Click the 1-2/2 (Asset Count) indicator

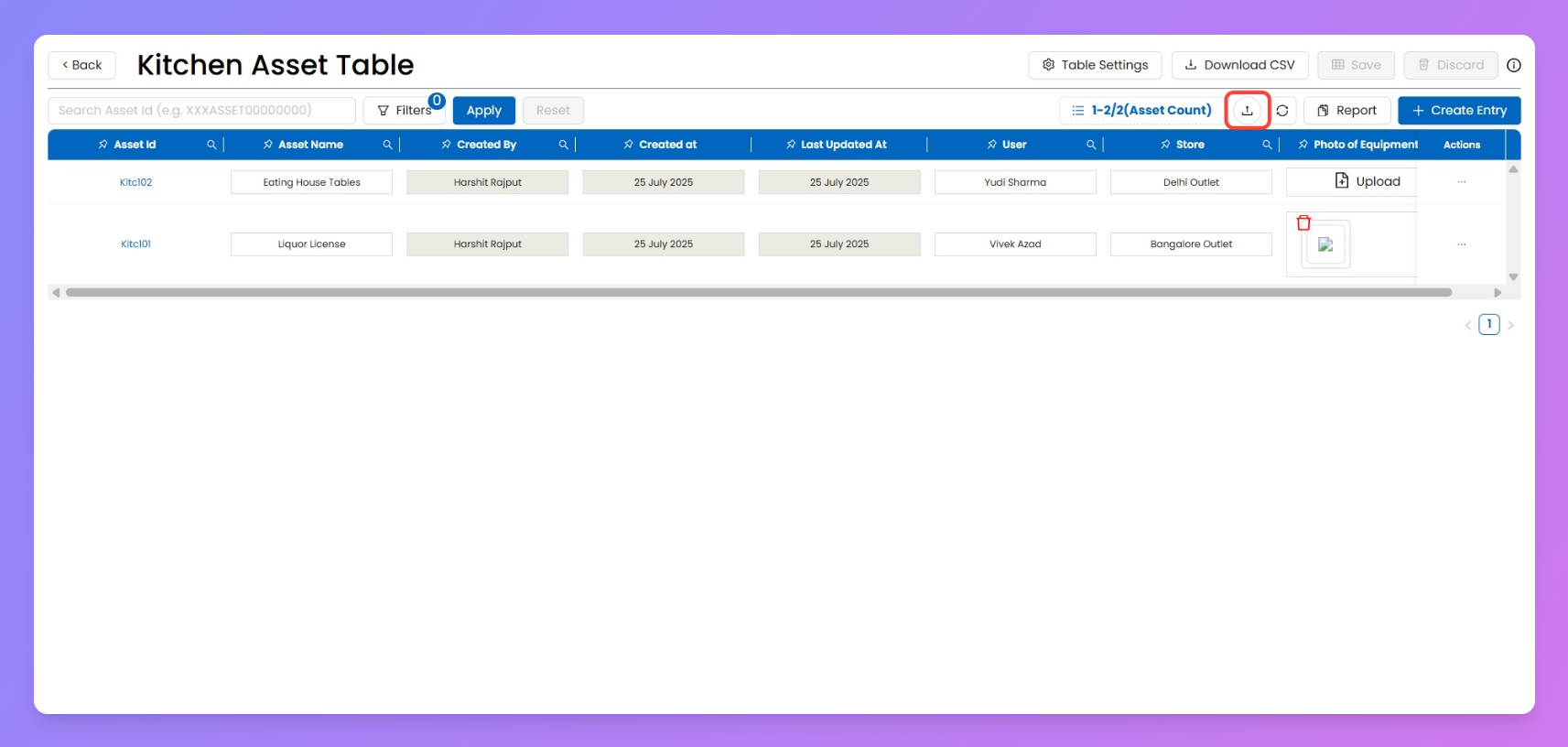click(1141, 110)
